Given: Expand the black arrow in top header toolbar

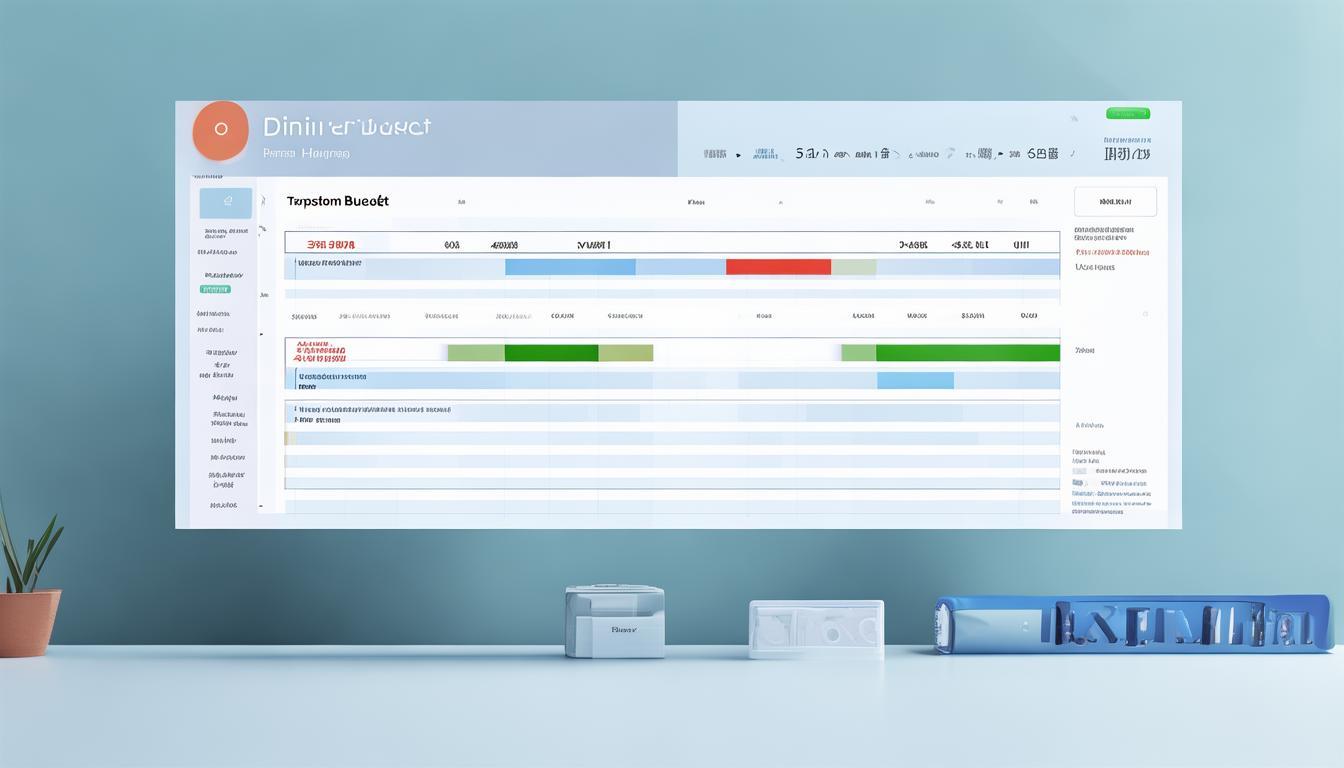Looking at the screenshot, I should click(x=739, y=155).
